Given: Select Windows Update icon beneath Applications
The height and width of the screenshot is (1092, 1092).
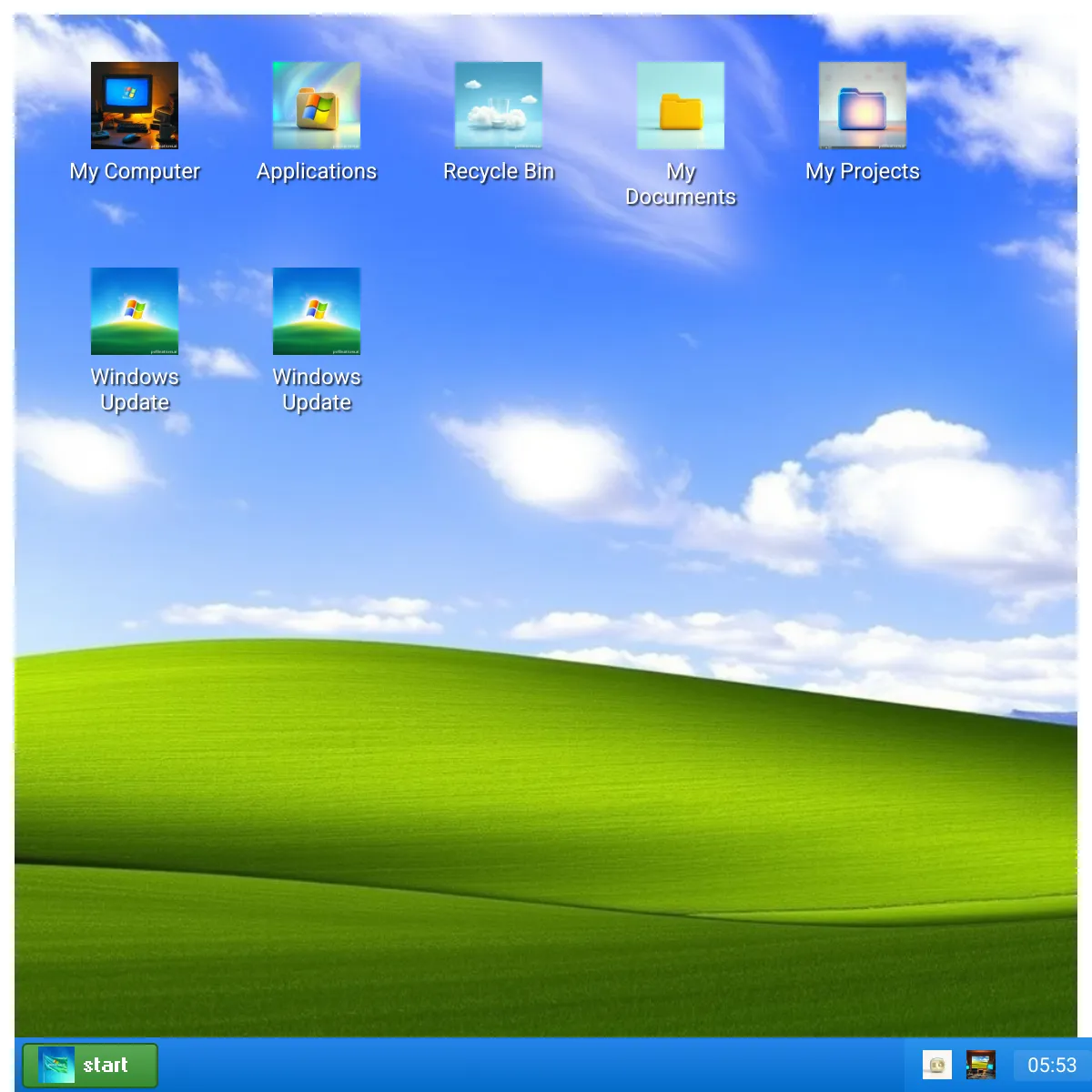Looking at the screenshot, I should point(317,311).
